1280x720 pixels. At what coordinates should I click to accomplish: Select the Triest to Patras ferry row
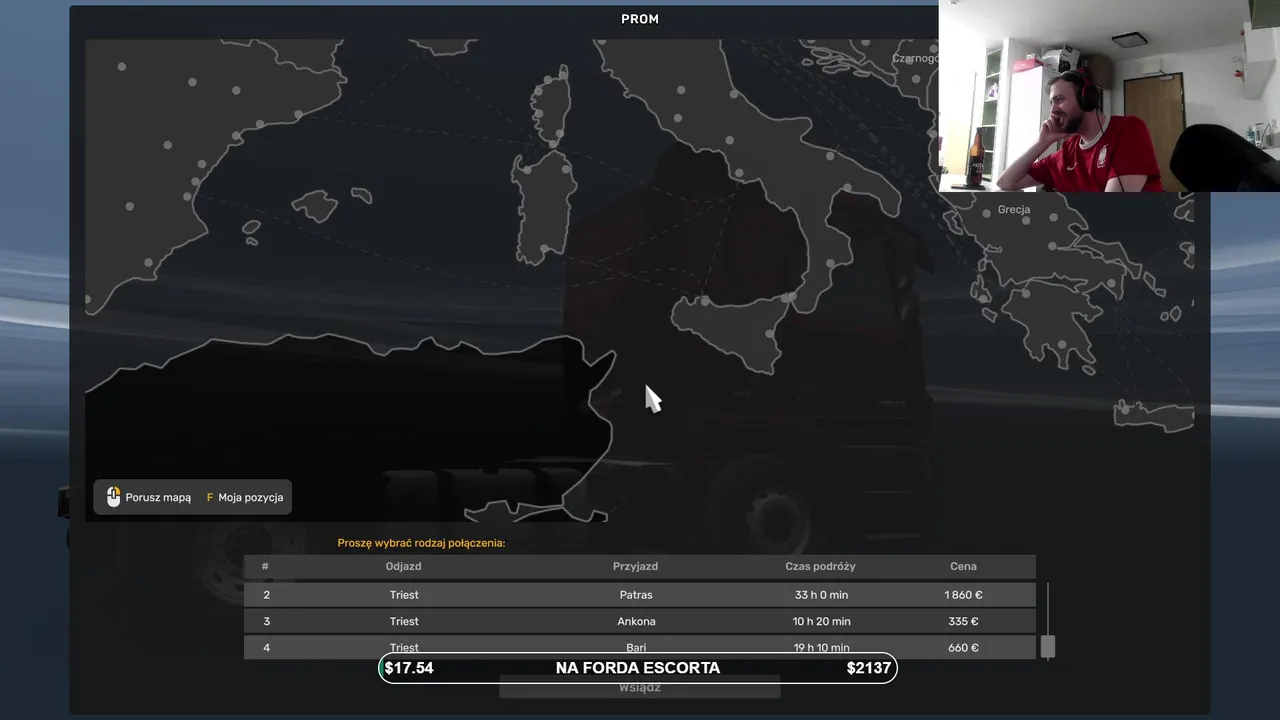pos(640,594)
